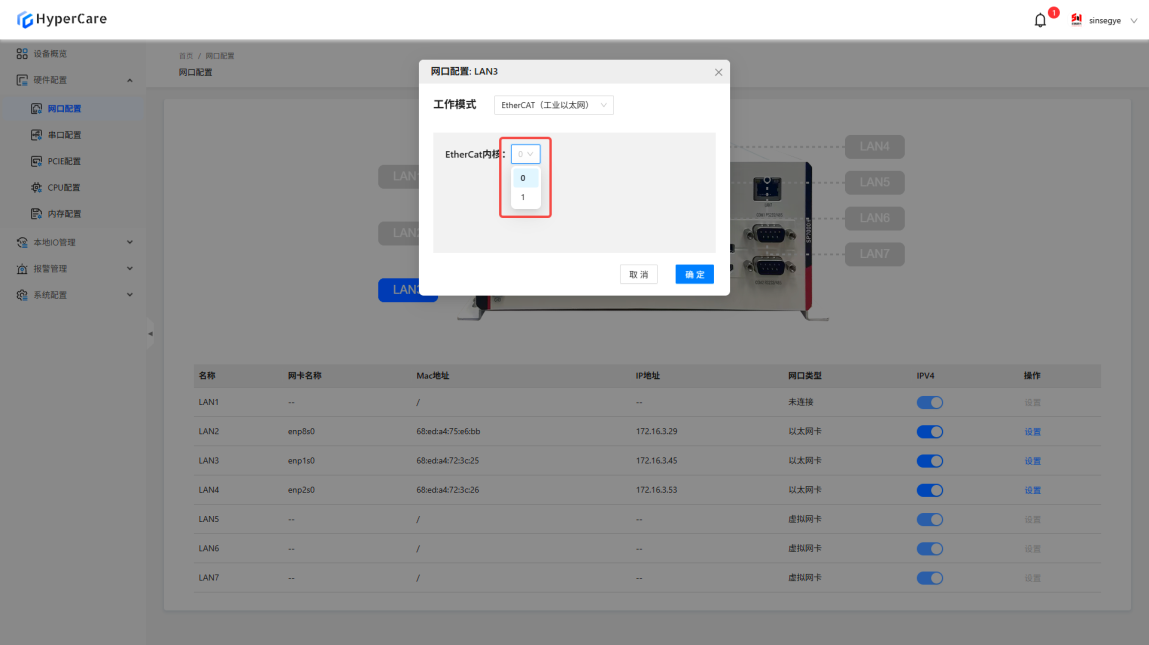Click the 网口配置 breadcrumb item
This screenshot has height=645, width=1149.
click(x=220, y=56)
